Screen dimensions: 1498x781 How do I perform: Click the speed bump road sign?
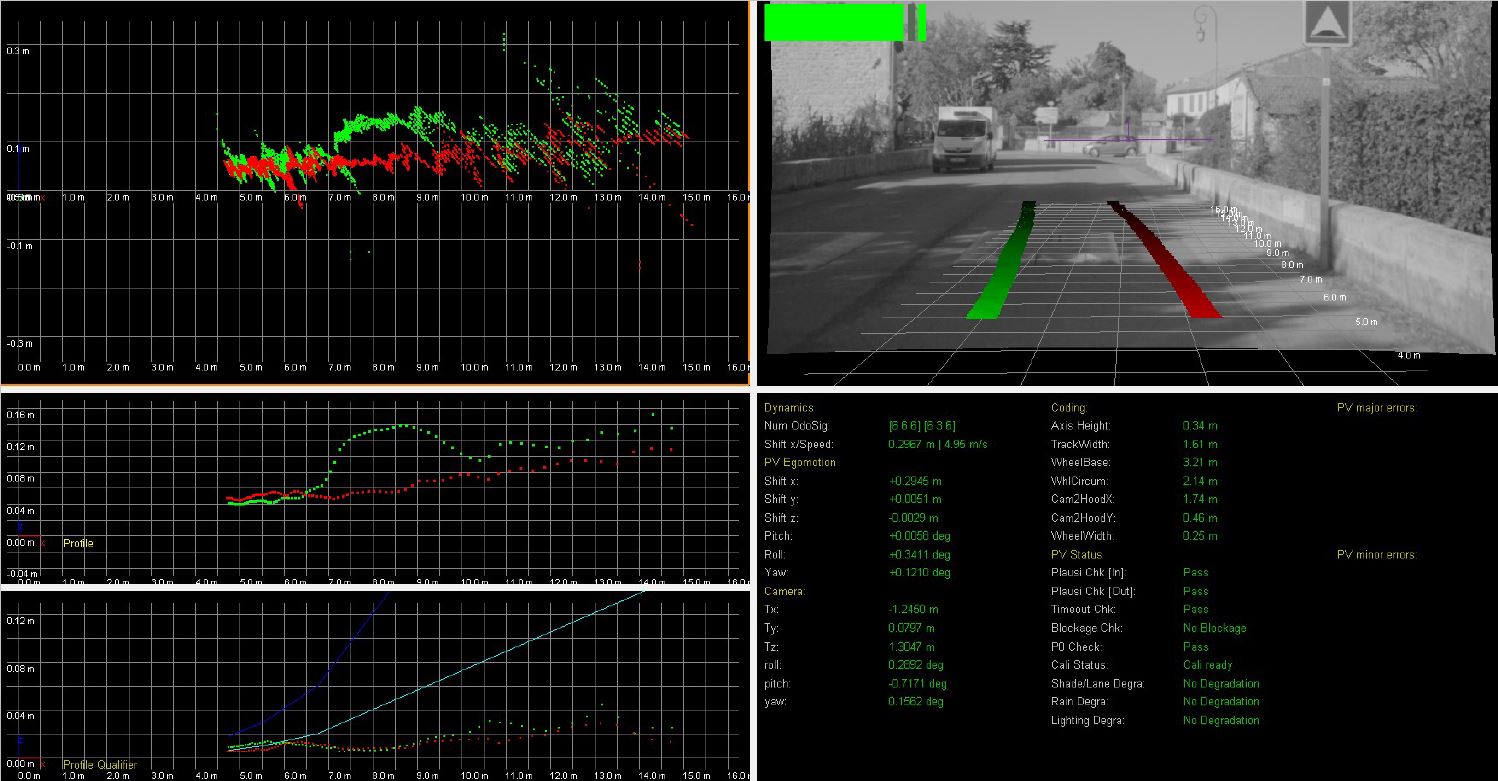[1328, 20]
